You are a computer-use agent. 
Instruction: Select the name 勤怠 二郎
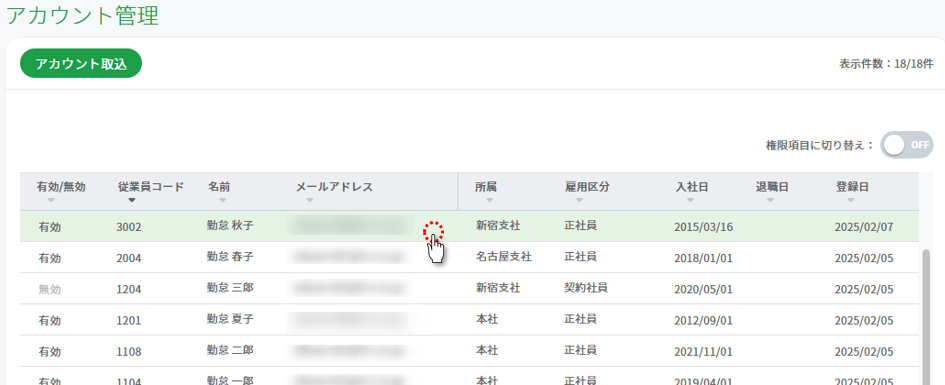click(x=230, y=351)
